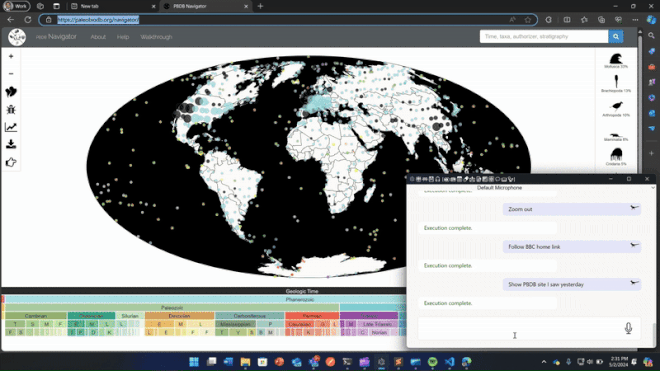This screenshot has width=660, height=371.
Task: Select the Triassic period on timescale
Action: [369, 316]
